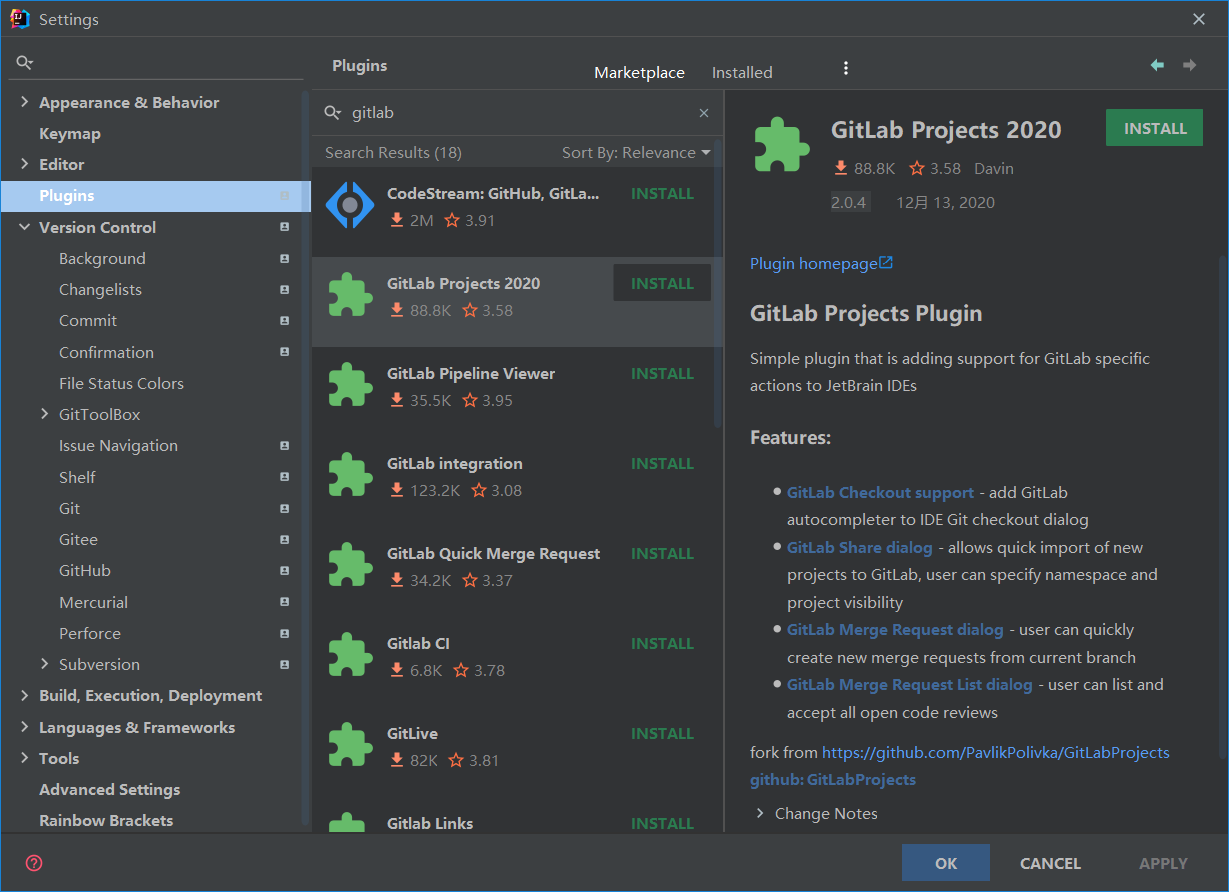Switch to the Installed tab
This screenshot has height=892, width=1229.
(742, 72)
